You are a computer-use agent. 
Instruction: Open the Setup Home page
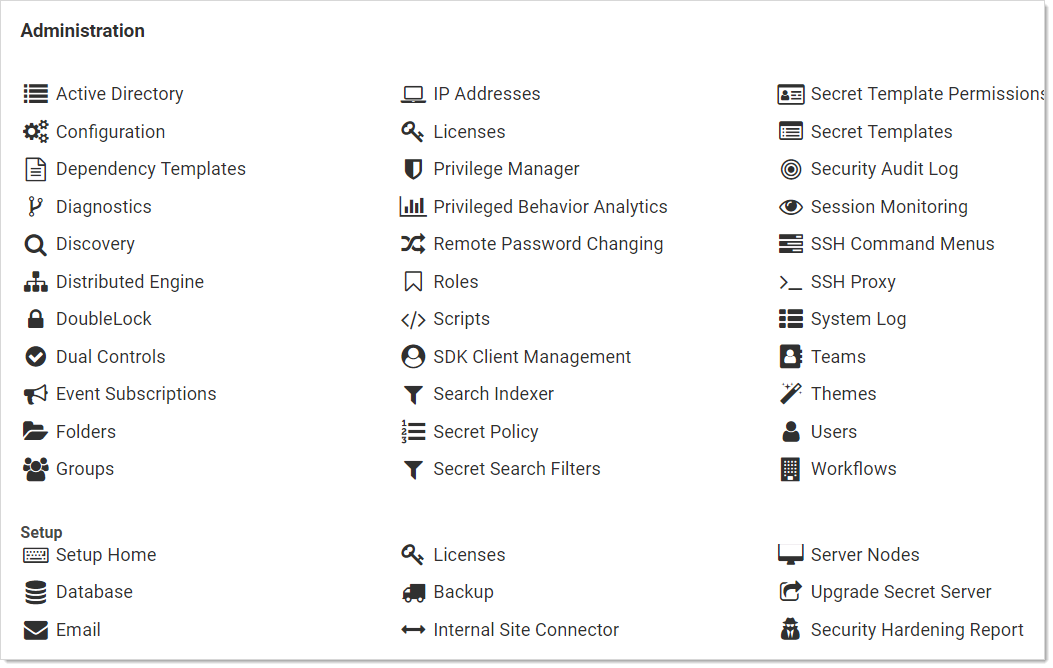click(x=106, y=555)
